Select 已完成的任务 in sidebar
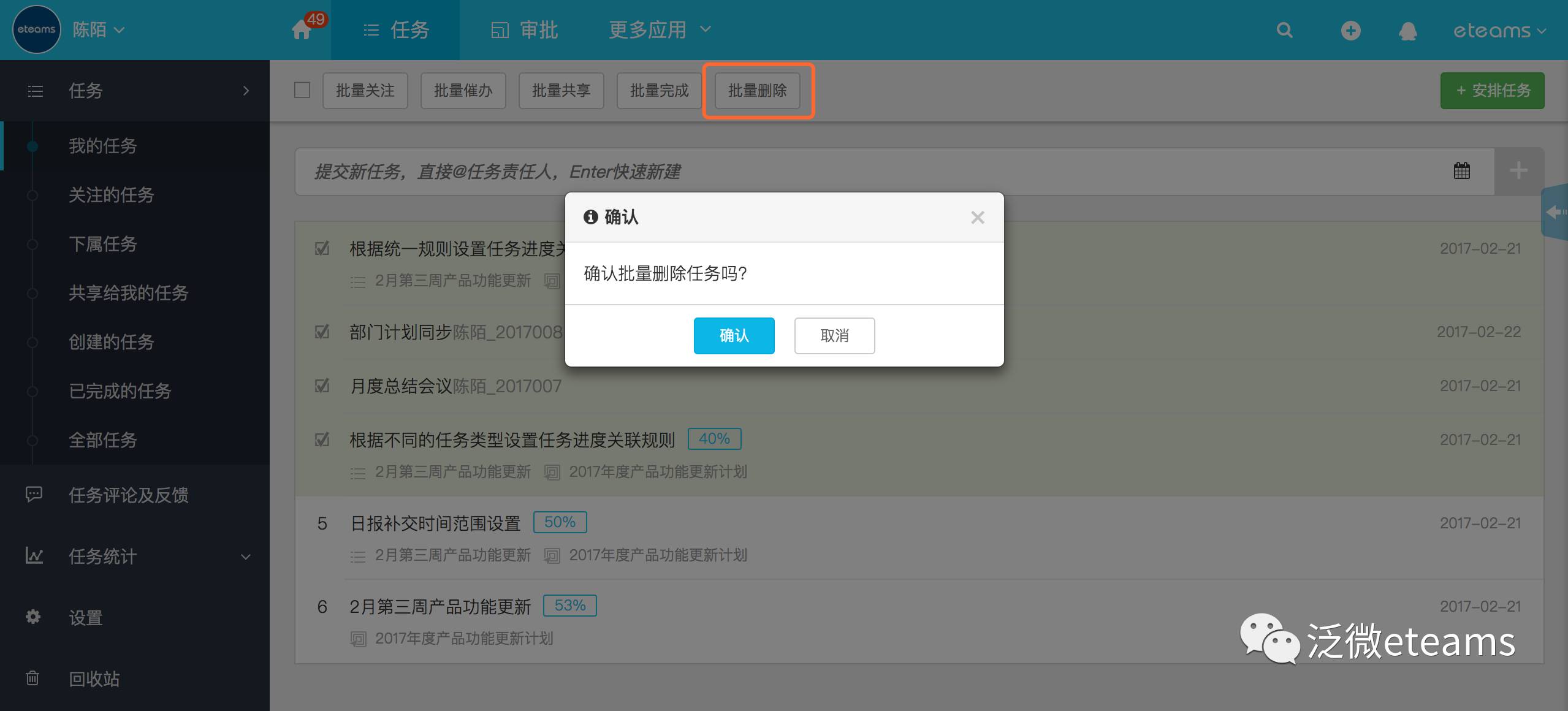The image size is (1568, 711). (x=120, y=390)
